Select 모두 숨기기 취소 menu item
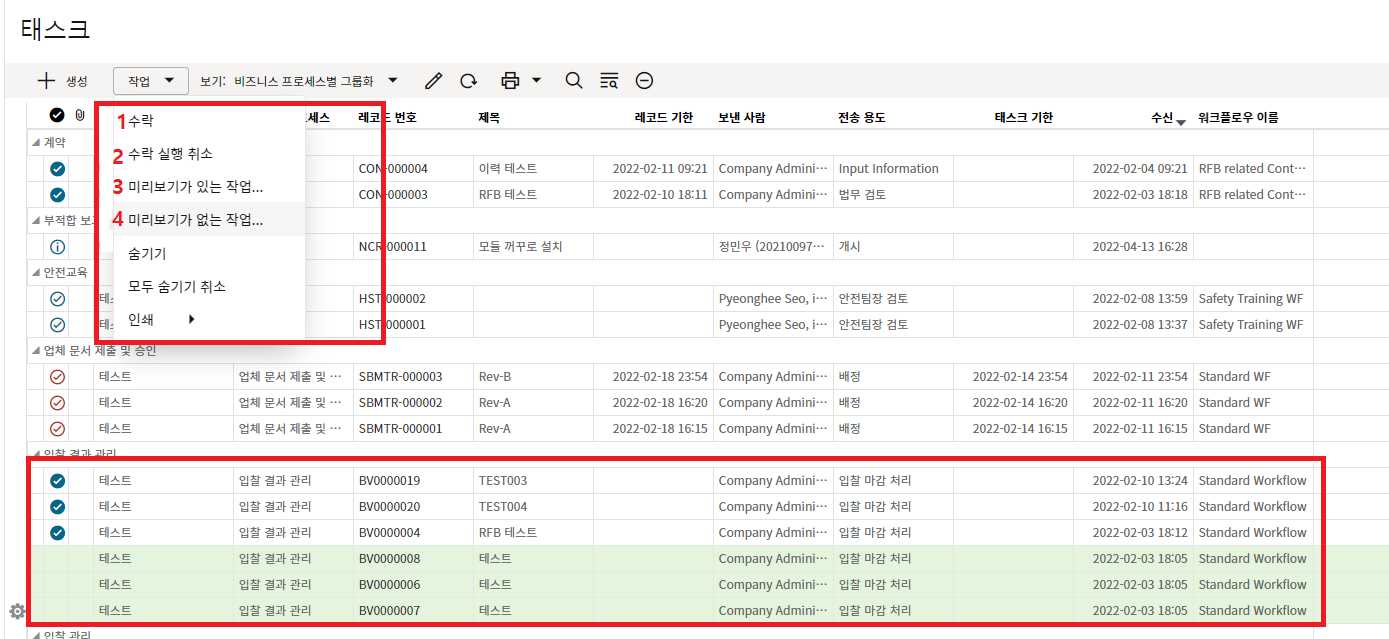 pos(177,286)
